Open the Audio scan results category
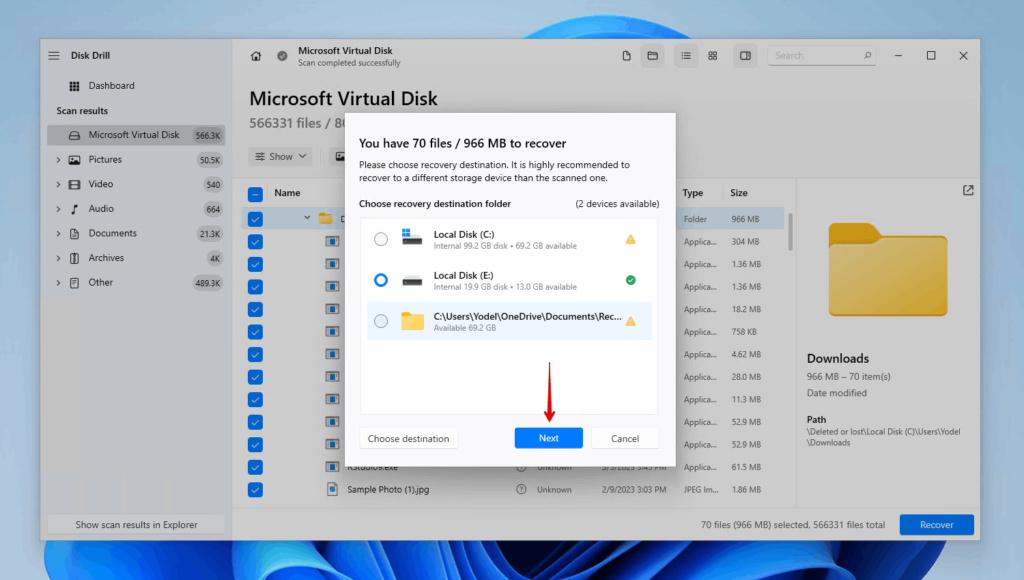The image size is (1024, 580). point(100,208)
